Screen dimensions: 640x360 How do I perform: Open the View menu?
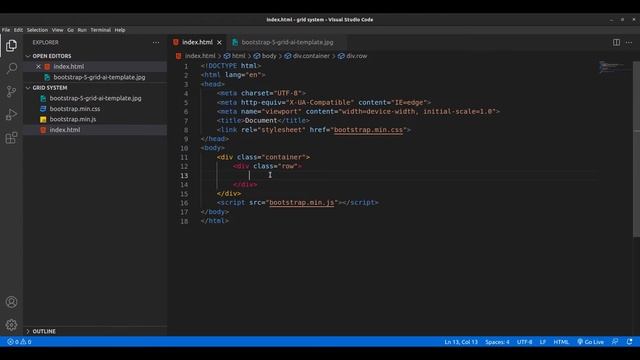tap(58, 30)
